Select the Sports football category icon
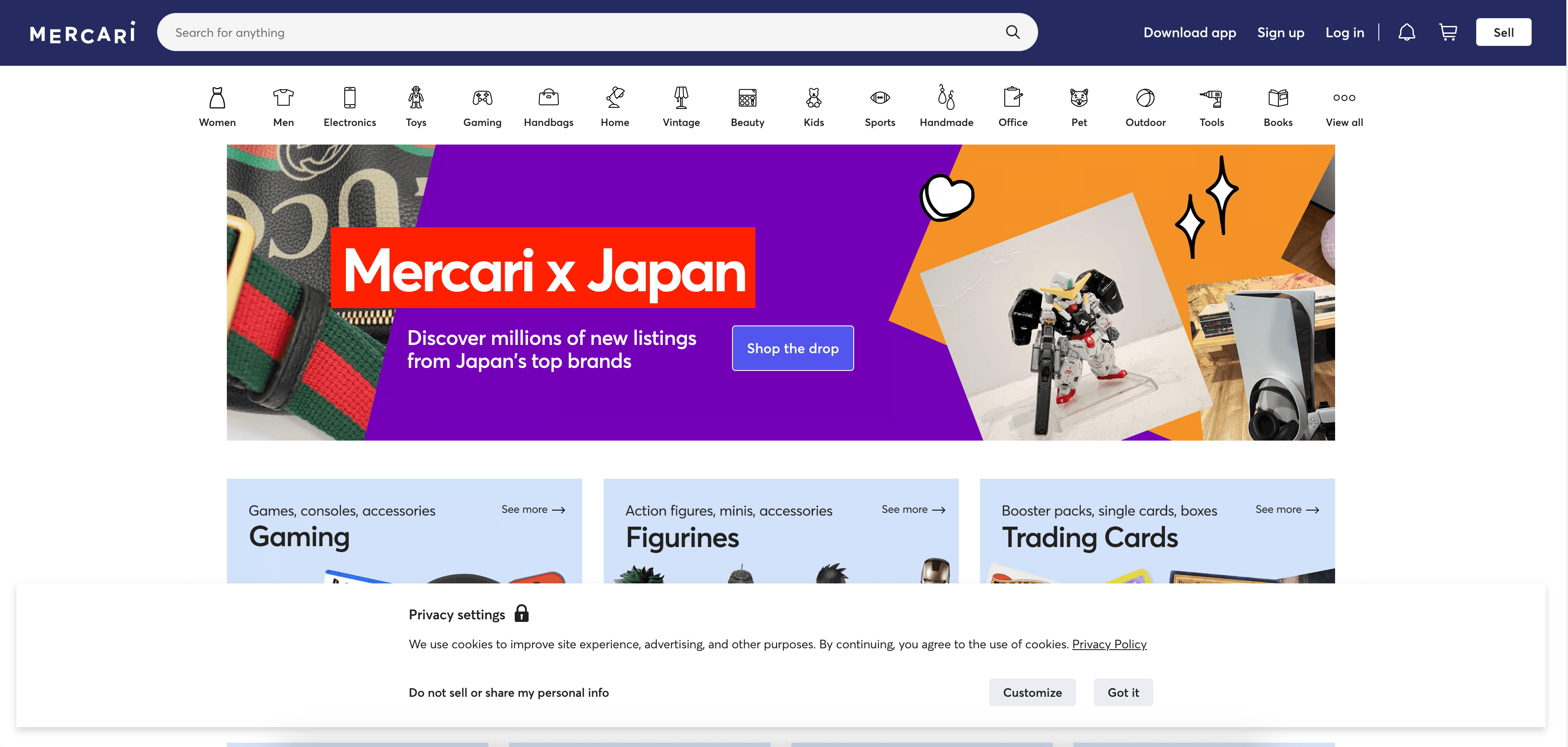1568x747 pixels. coord(880,98)
